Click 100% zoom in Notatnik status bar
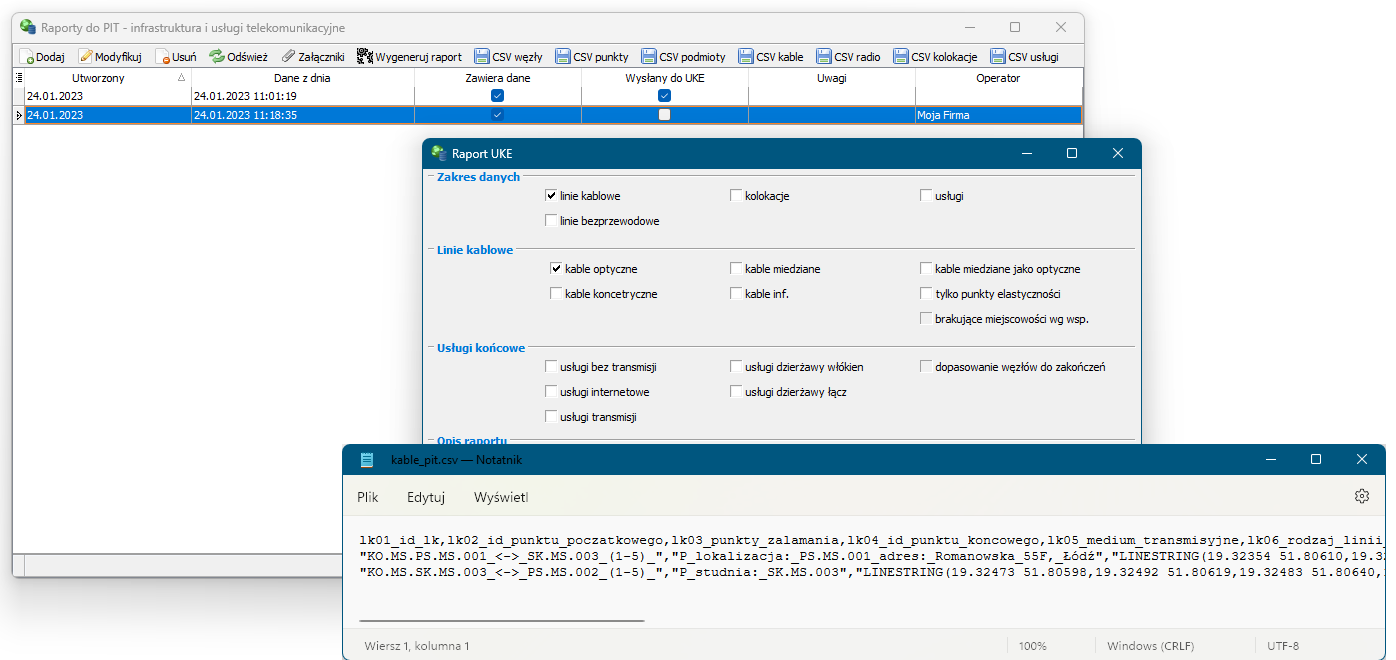This screenshot has width=1396, height=660. (x=1031, y=646)
